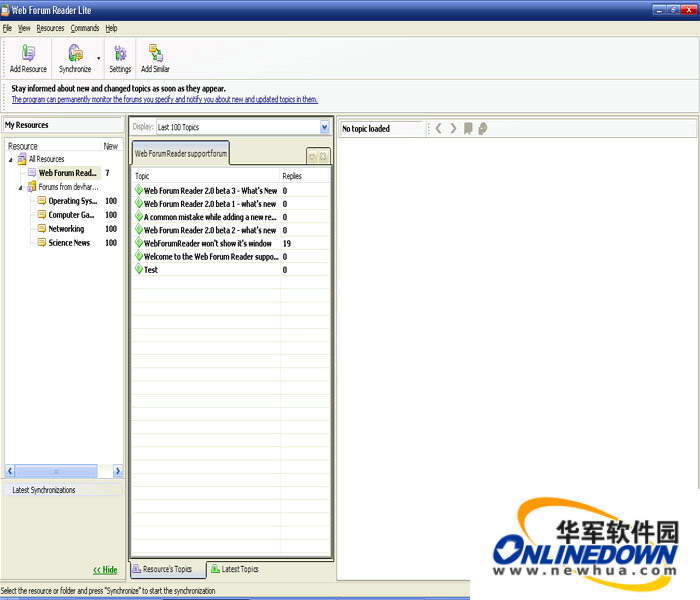Click the New column header
Screen dimensions: 700x600
click(111, 146)
